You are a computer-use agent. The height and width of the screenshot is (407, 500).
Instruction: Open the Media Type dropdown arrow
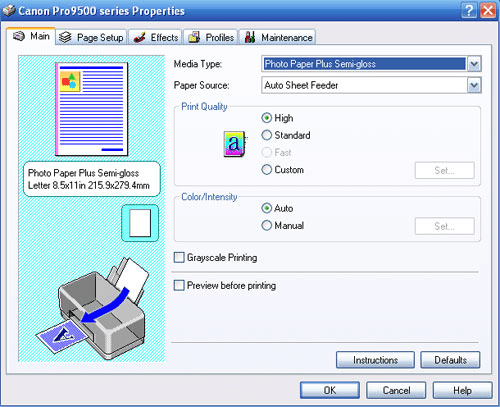tap(474, 64)
